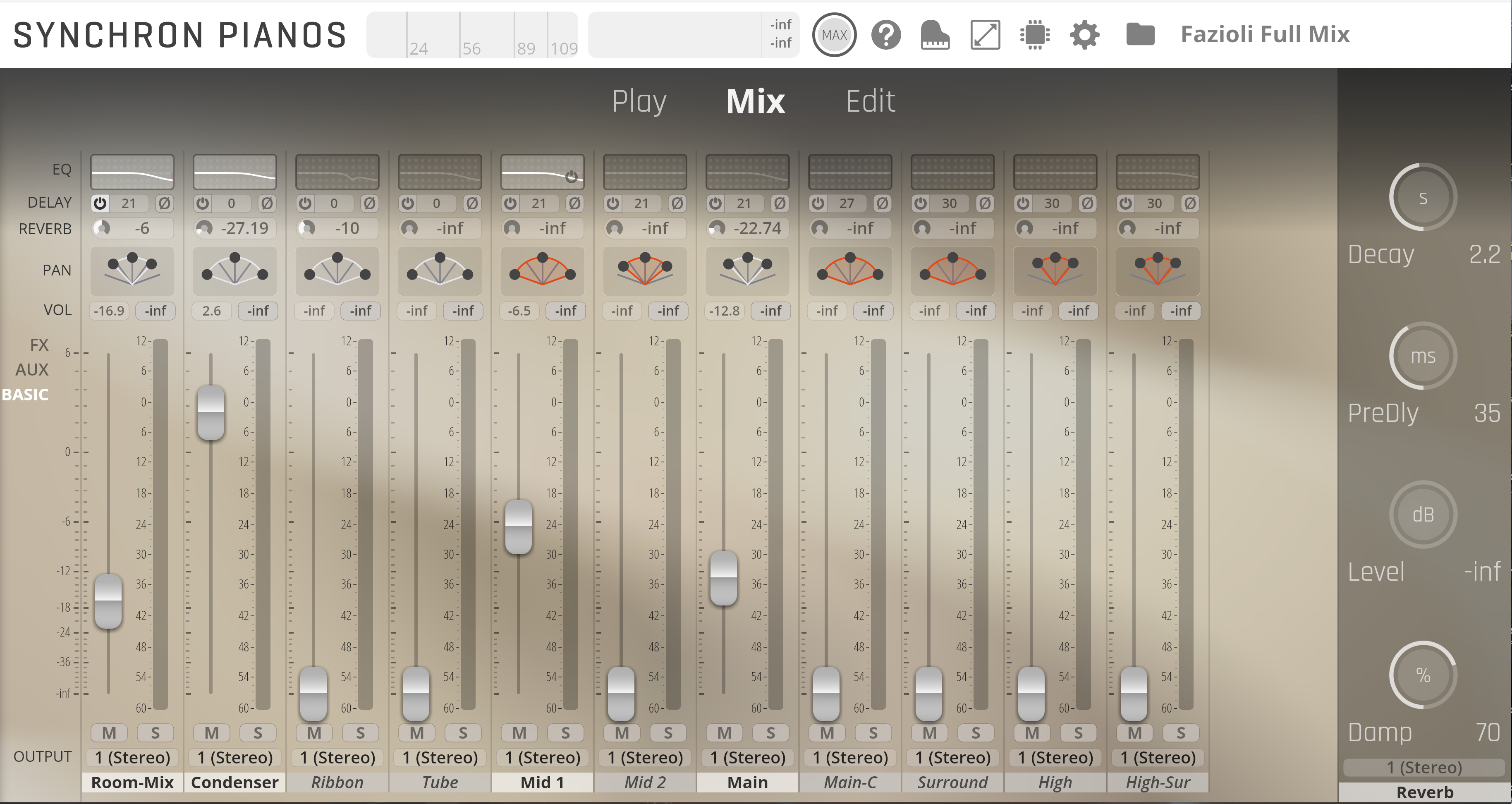The width and height of the screenshot is (1512, 804).
Task: Select the High-Sur channel name
Action: click(1158, 782)
